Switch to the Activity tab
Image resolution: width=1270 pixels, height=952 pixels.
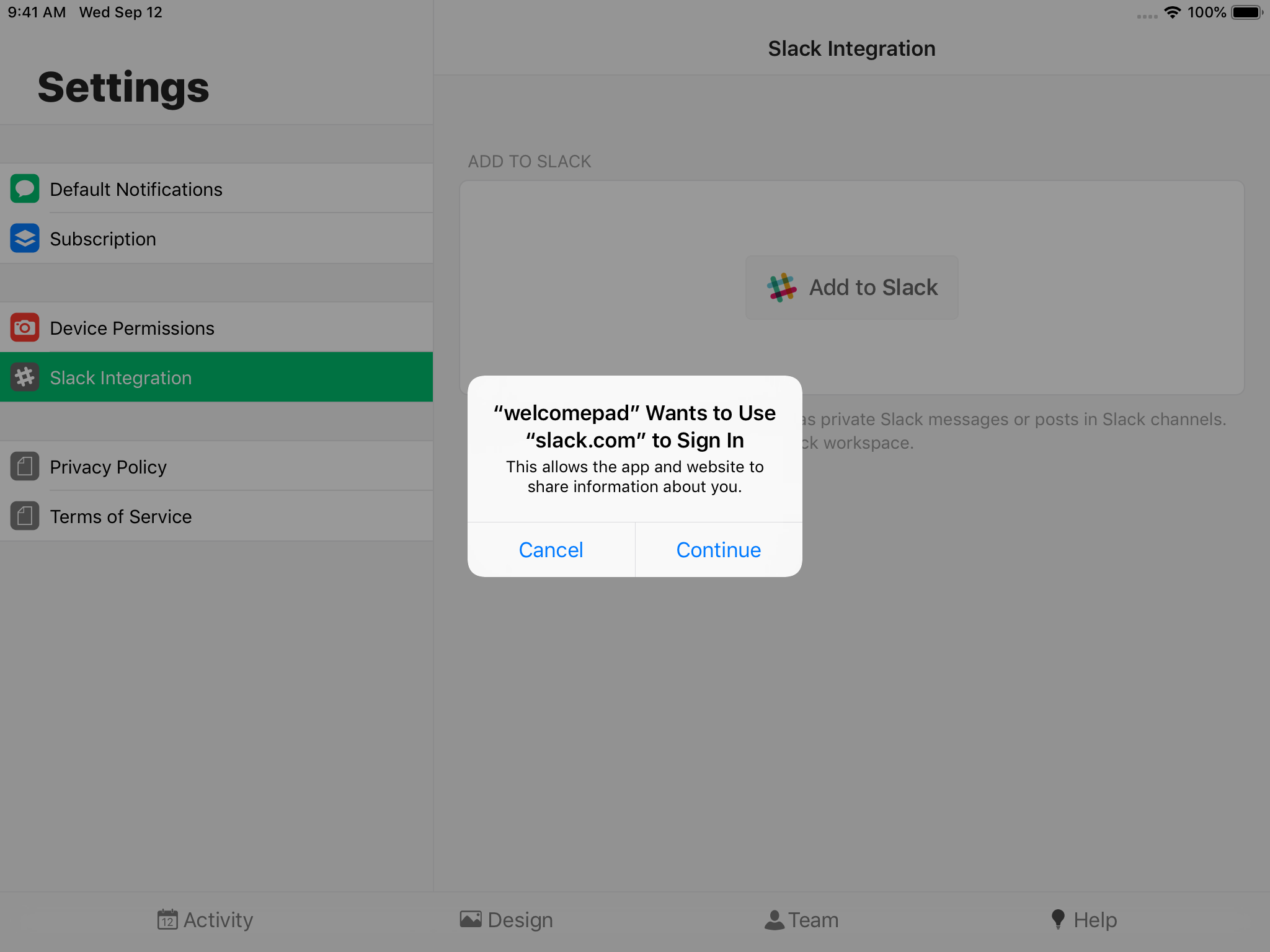coord(205,920)
